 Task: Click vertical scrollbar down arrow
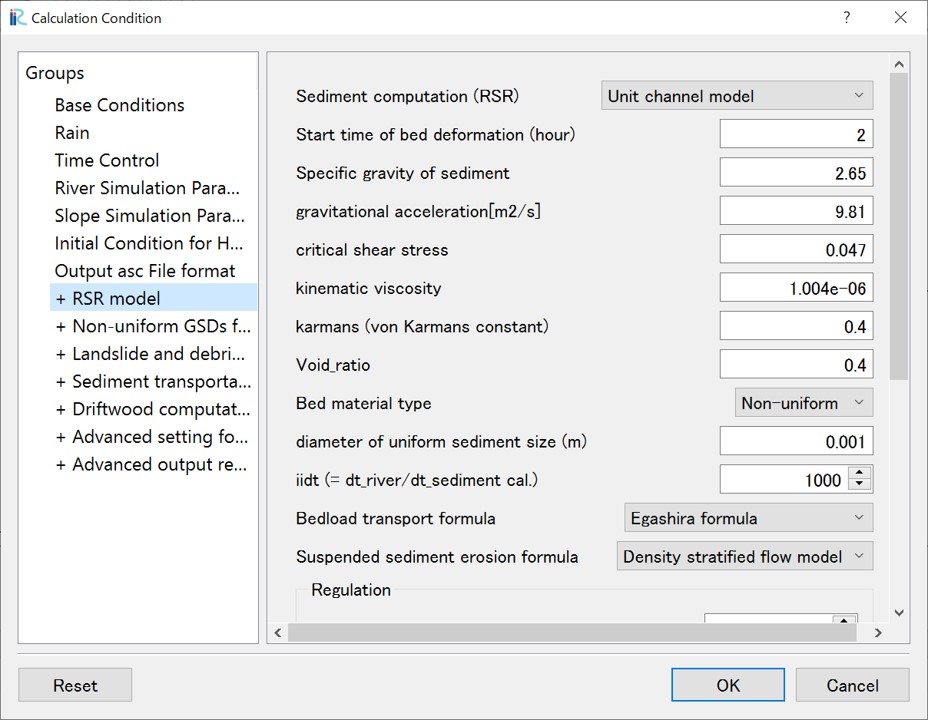click(899, 612)
